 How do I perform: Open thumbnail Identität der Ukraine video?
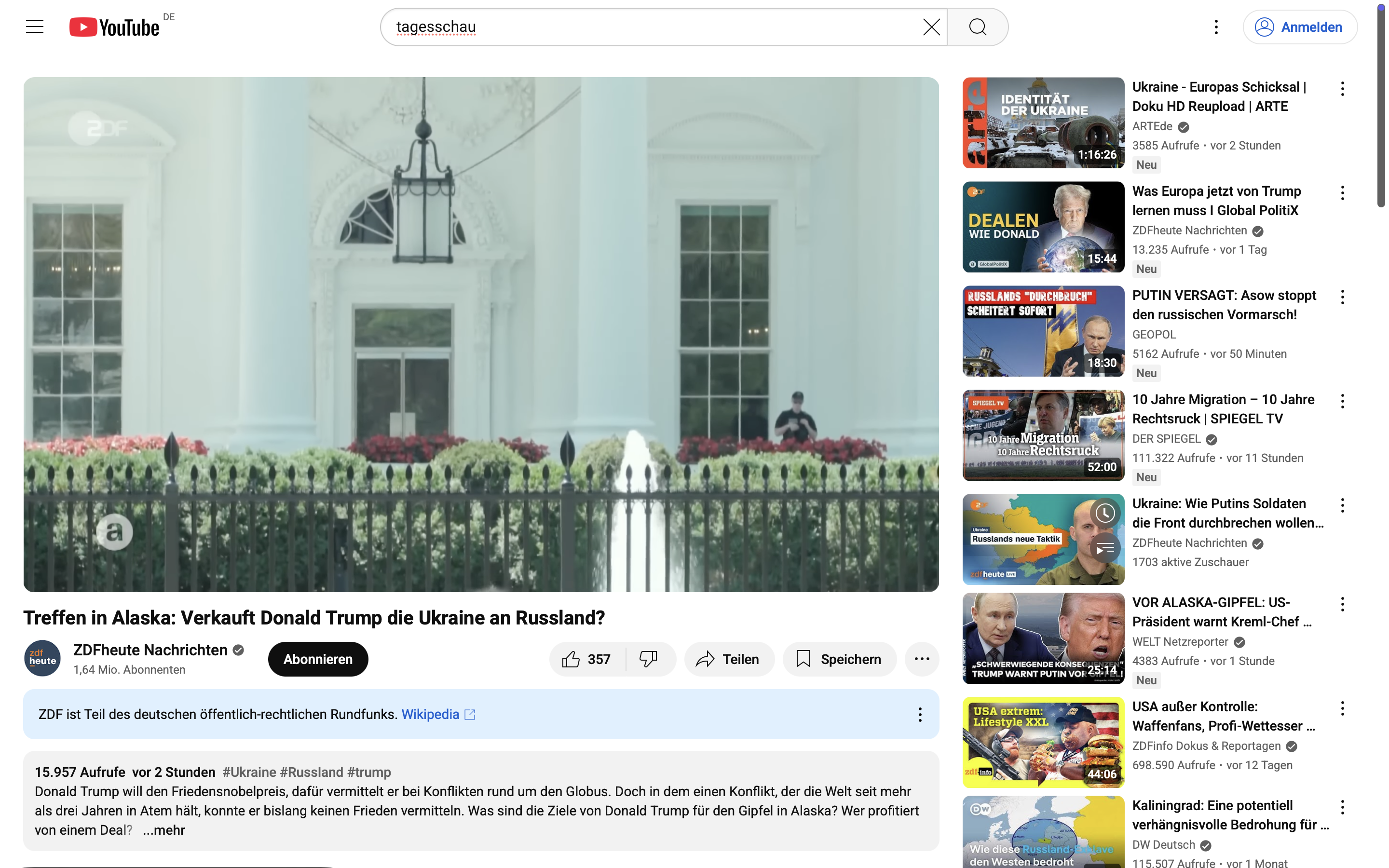(1043, 123)
